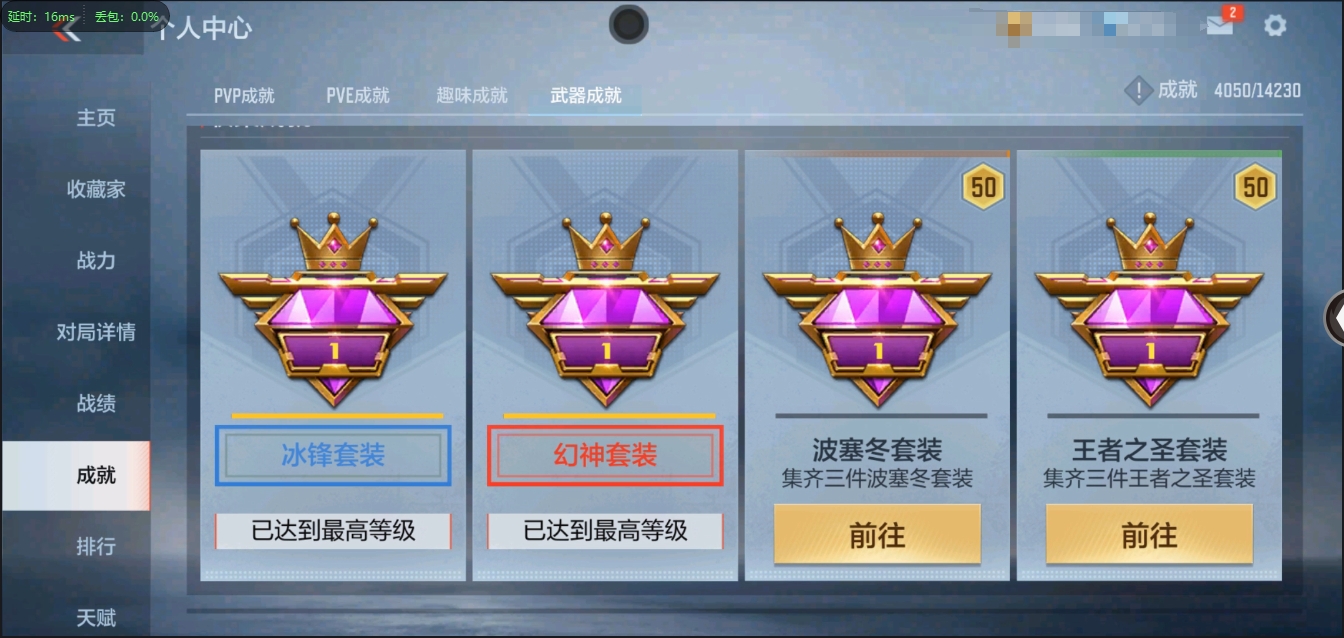Select the 武器成就 tab

586,96
